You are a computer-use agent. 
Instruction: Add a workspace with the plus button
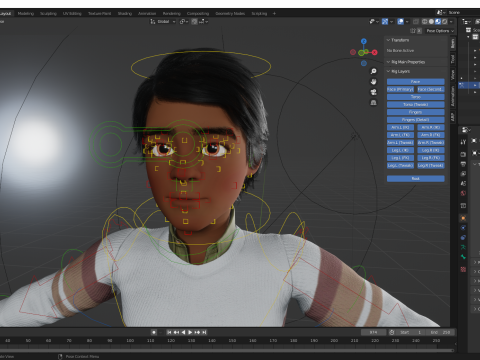pos(274,14)
